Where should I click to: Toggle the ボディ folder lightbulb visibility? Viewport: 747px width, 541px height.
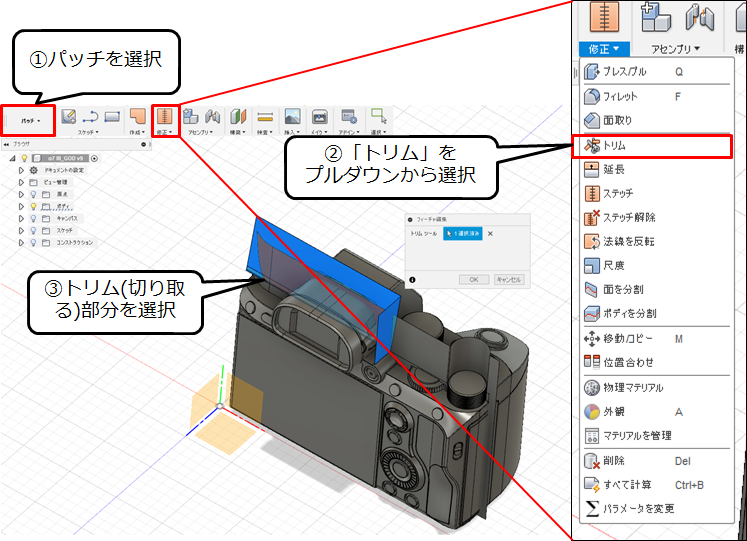[x=33, y=206]
